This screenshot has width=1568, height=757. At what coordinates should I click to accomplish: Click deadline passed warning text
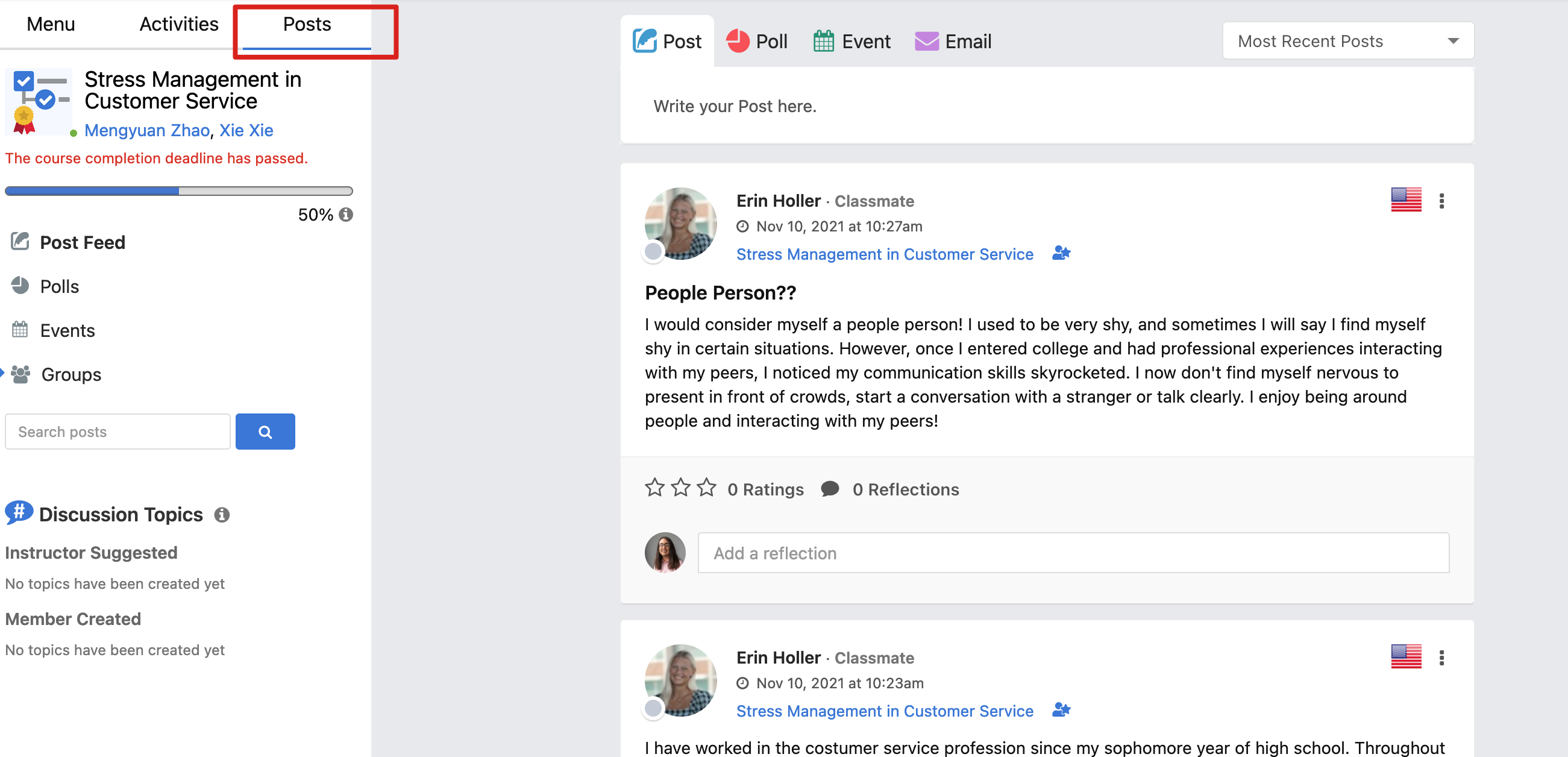[157, 159]
